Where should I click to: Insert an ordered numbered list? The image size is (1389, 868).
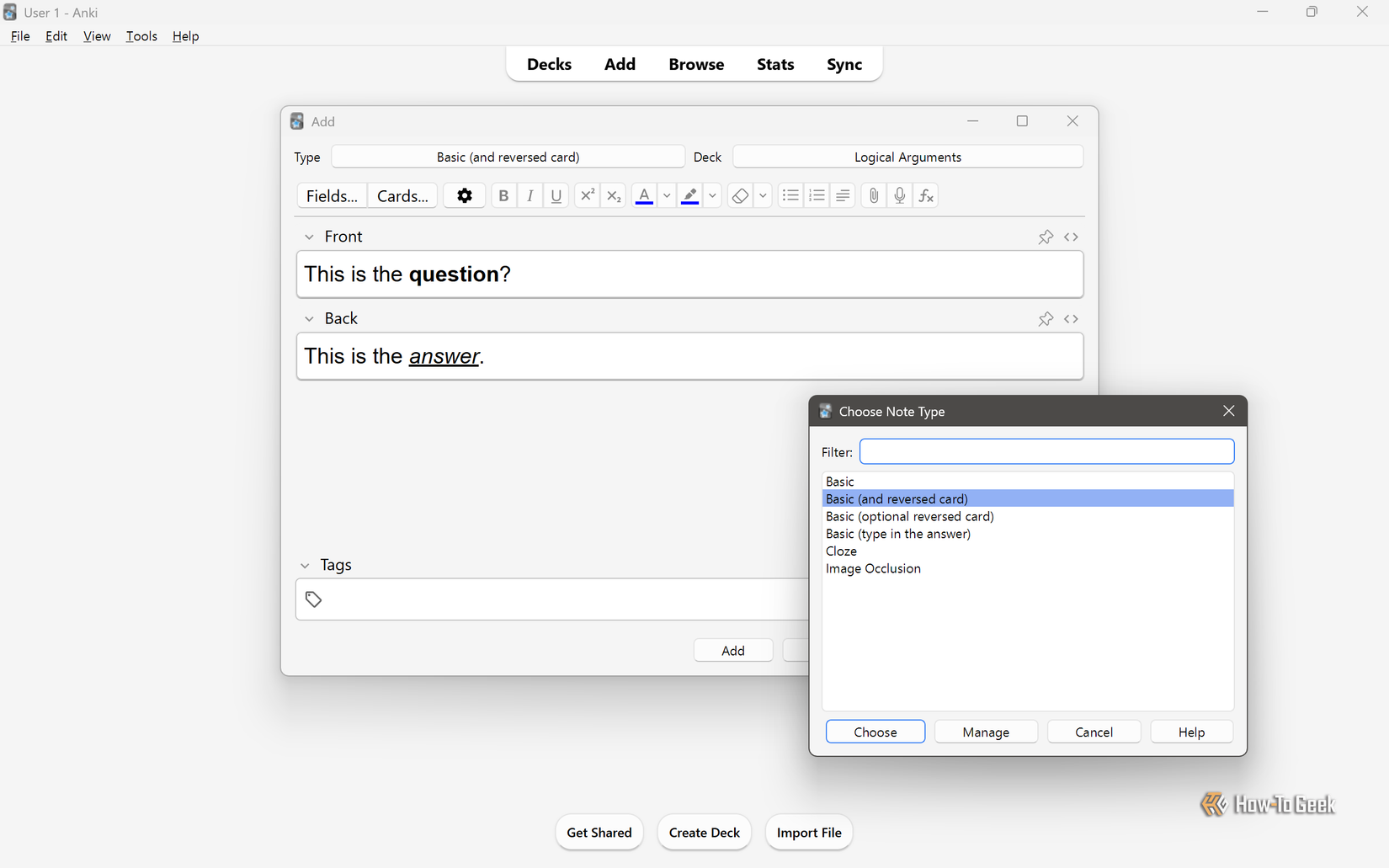pyautogui.click(x=817, y=195)
